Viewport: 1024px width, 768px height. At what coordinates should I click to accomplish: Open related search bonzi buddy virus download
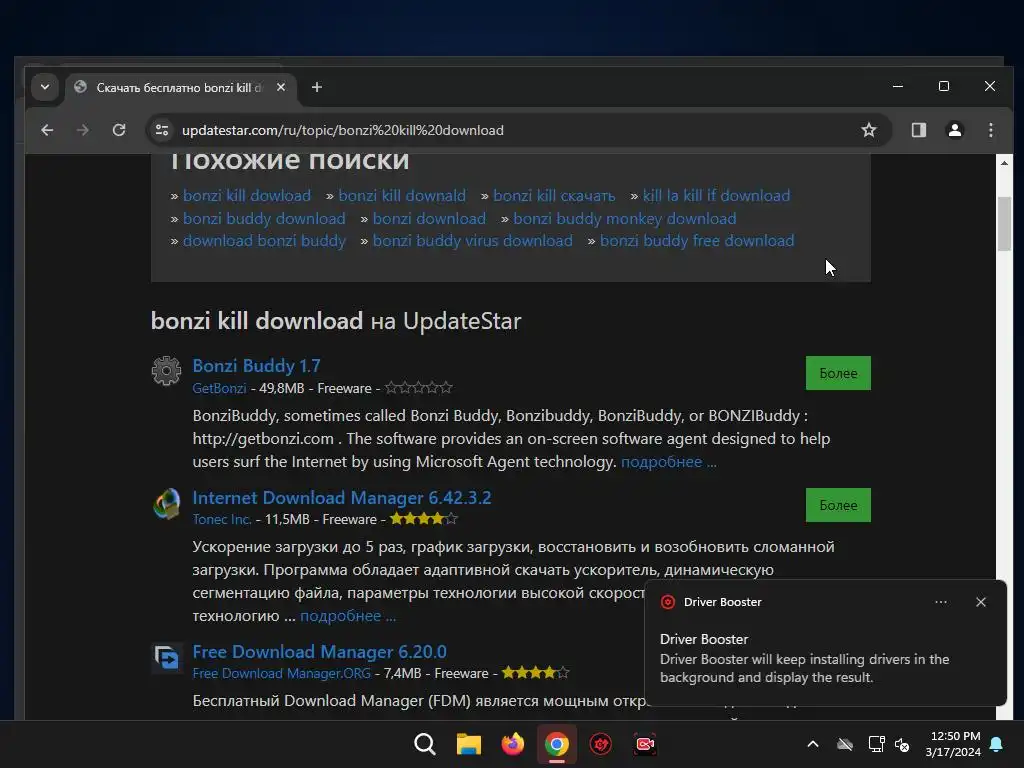[x=472, y=240]
